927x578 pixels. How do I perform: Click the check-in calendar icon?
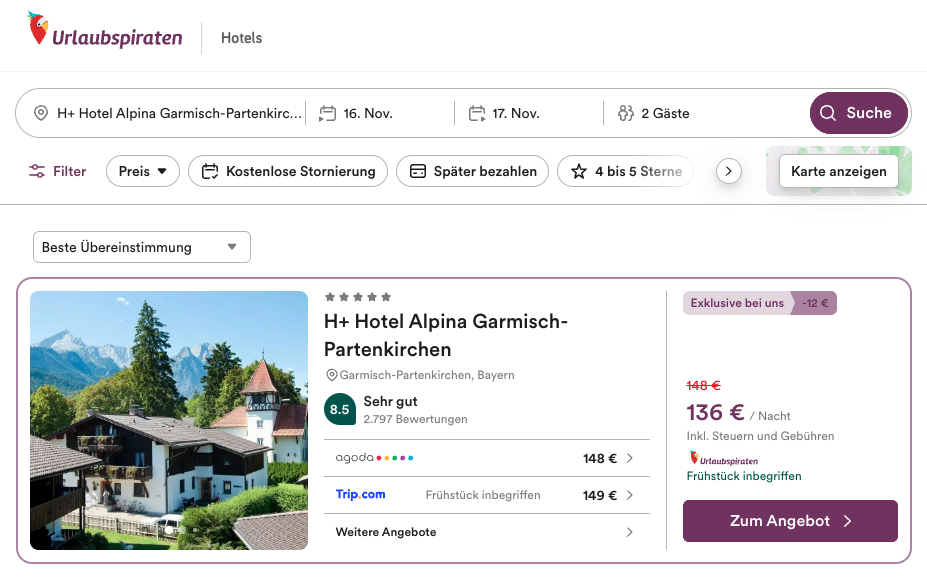tap(327, 113)
